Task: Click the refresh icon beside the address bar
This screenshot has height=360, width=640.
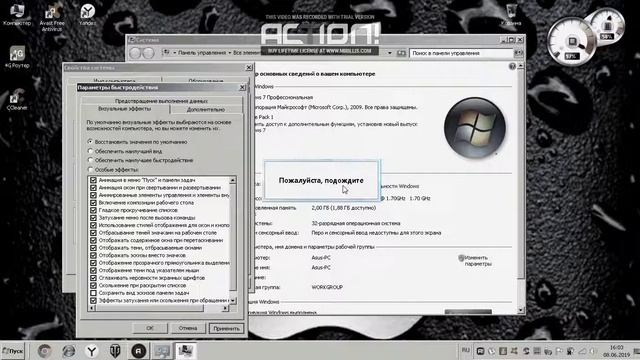Action: 401,53
